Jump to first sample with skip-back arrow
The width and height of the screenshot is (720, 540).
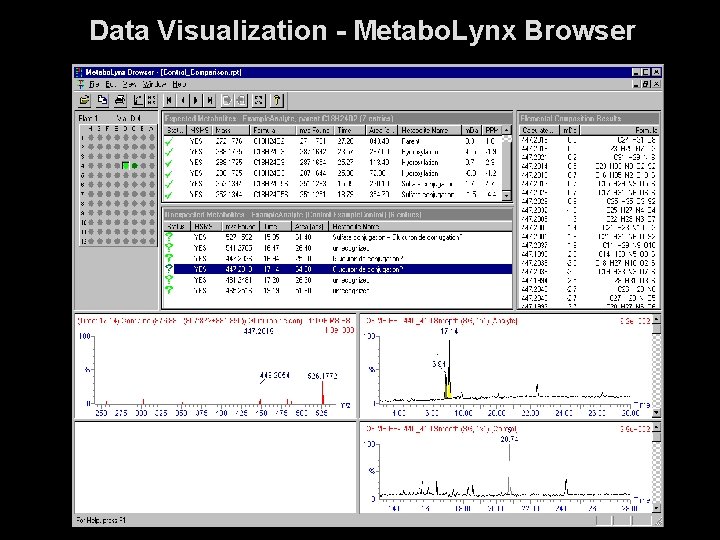tap(169, 100)
